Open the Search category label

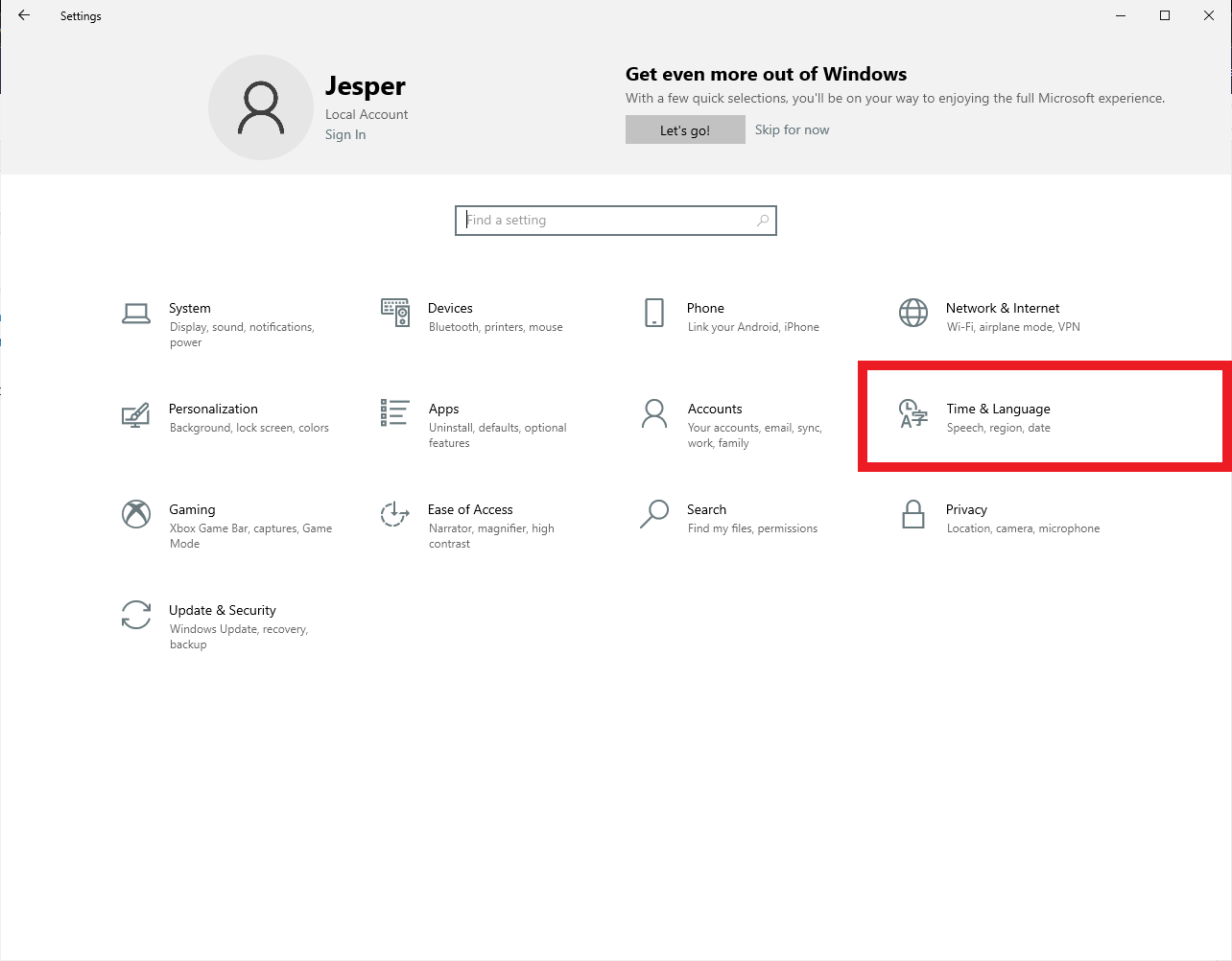pyautogui.click(x=706, y=509)
